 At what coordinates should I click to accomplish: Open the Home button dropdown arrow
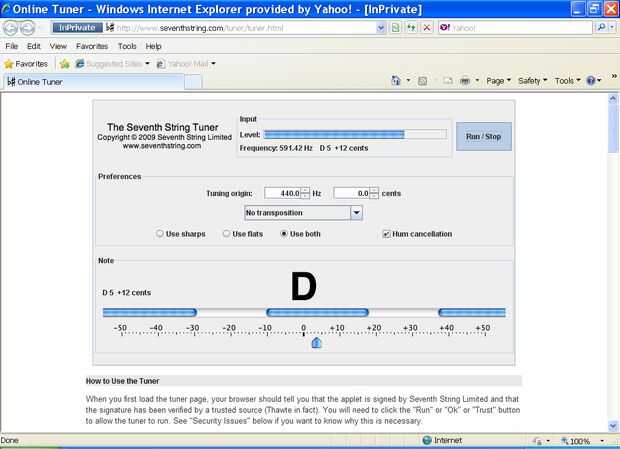408,81
